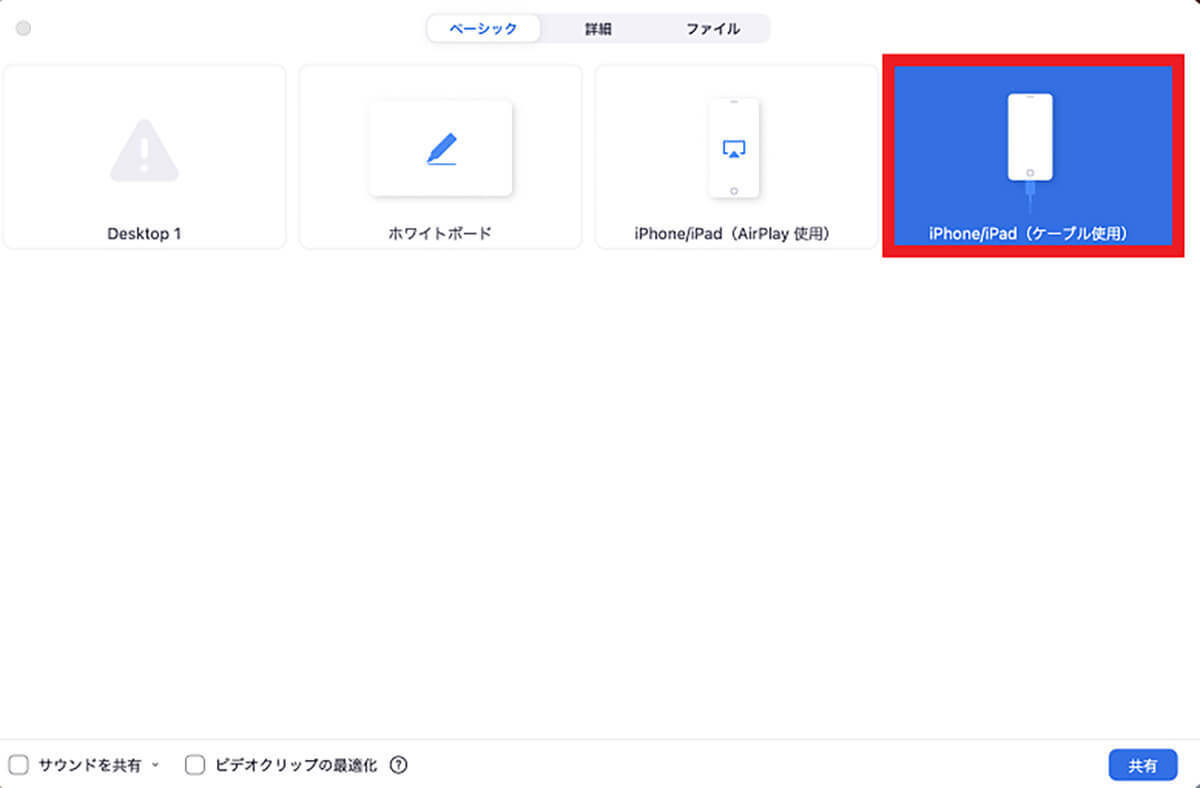Expand the サウンドを共有 dropdown arrow
This screenshot has height=788, width=1200.
tap(155, 766)
